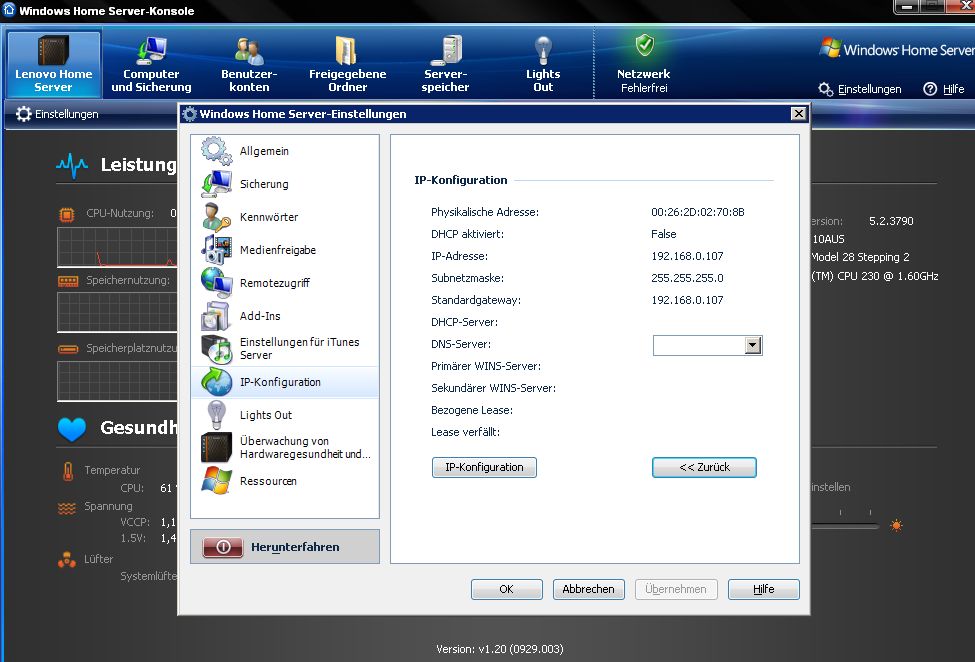Select the Lights Out bulb icon in settings list
The image size is (975, 662).
pos(216,415)
